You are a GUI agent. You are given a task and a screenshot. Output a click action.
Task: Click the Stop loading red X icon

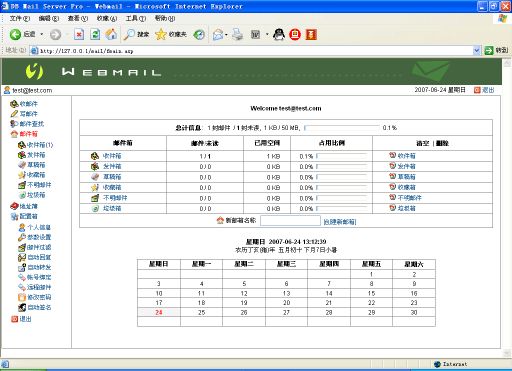point(79,34)
